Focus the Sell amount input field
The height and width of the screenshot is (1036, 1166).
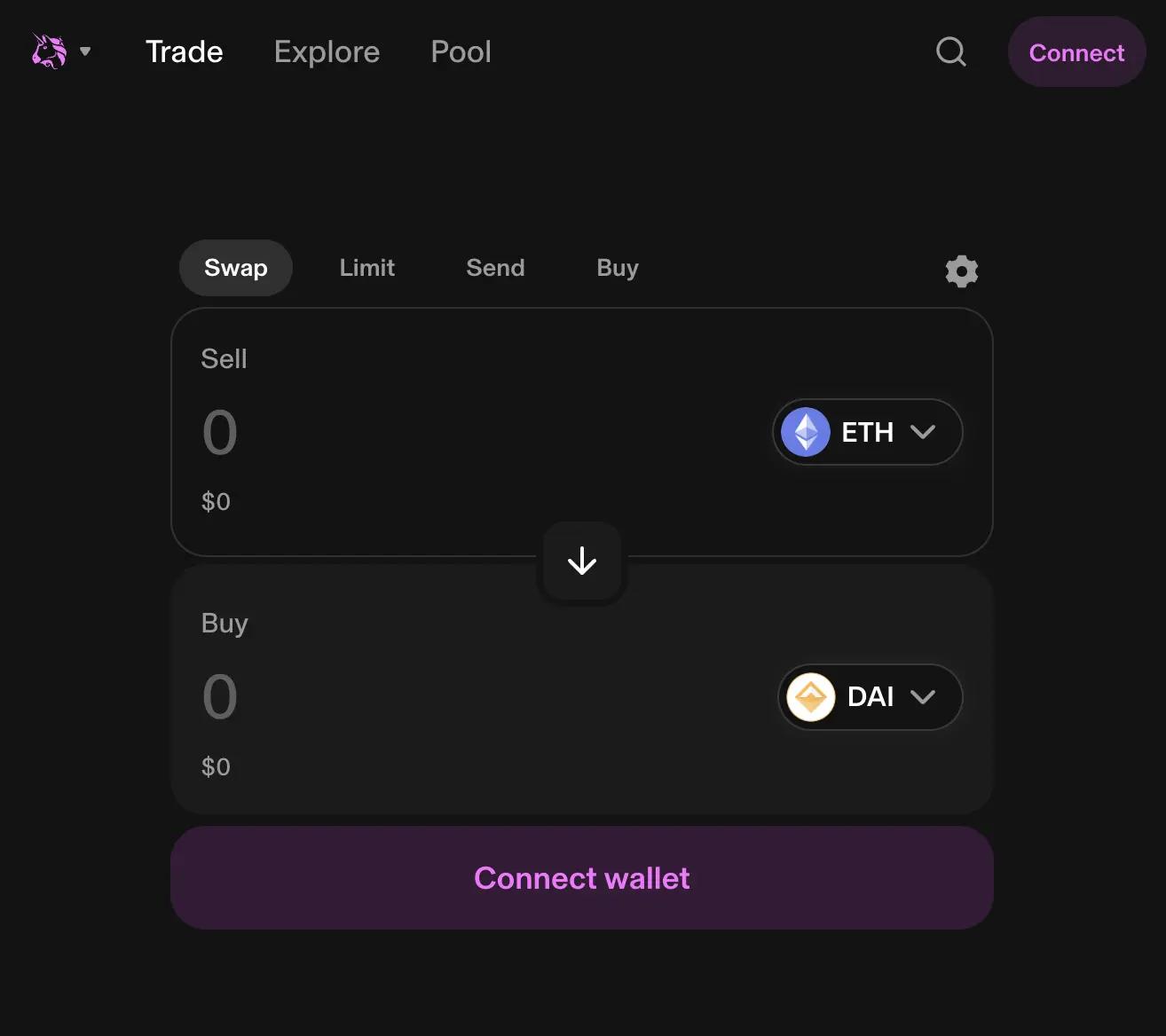479,433
